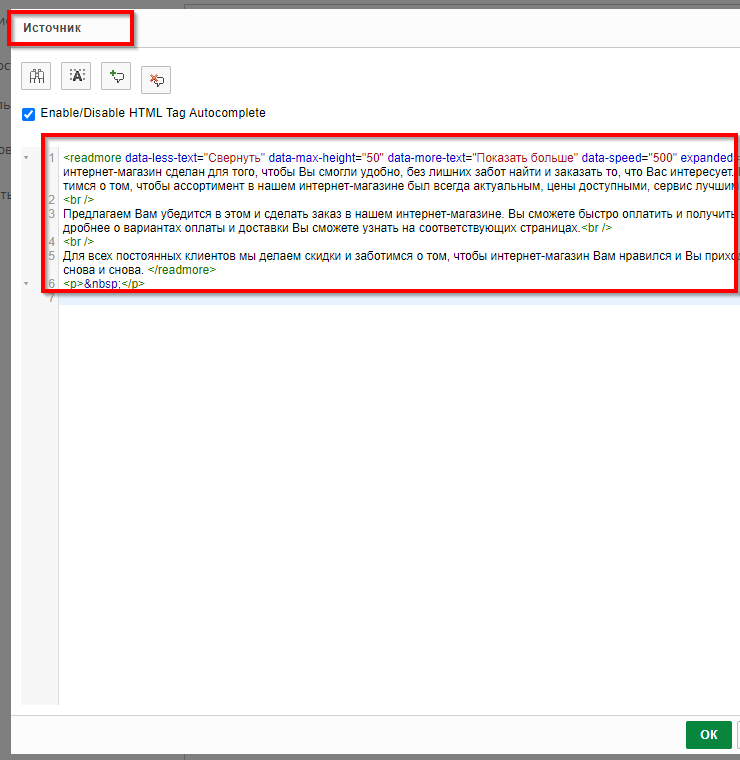Click the <br /> after the word 'страницах.'

click(x=597, y=228)
